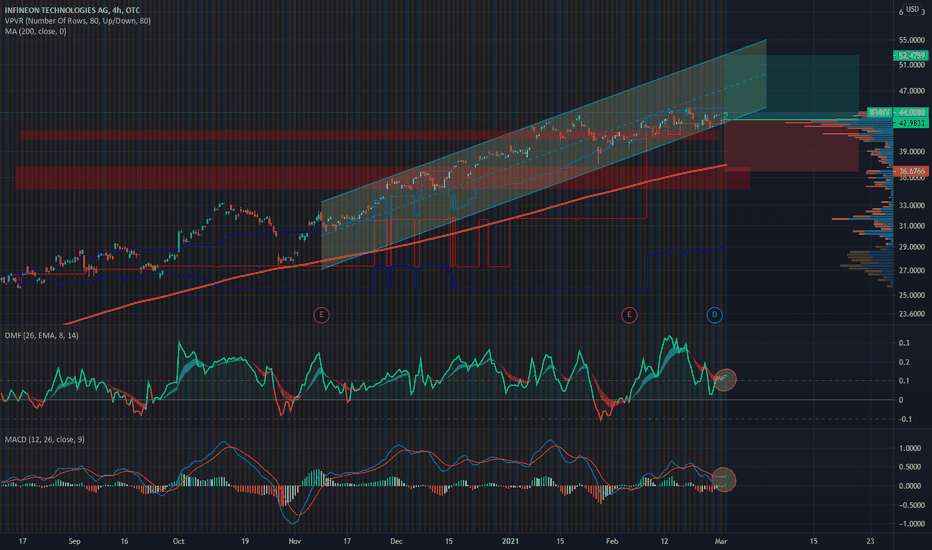Select the DMF (26, EMA, 8, 14) legend

[42, 335]
